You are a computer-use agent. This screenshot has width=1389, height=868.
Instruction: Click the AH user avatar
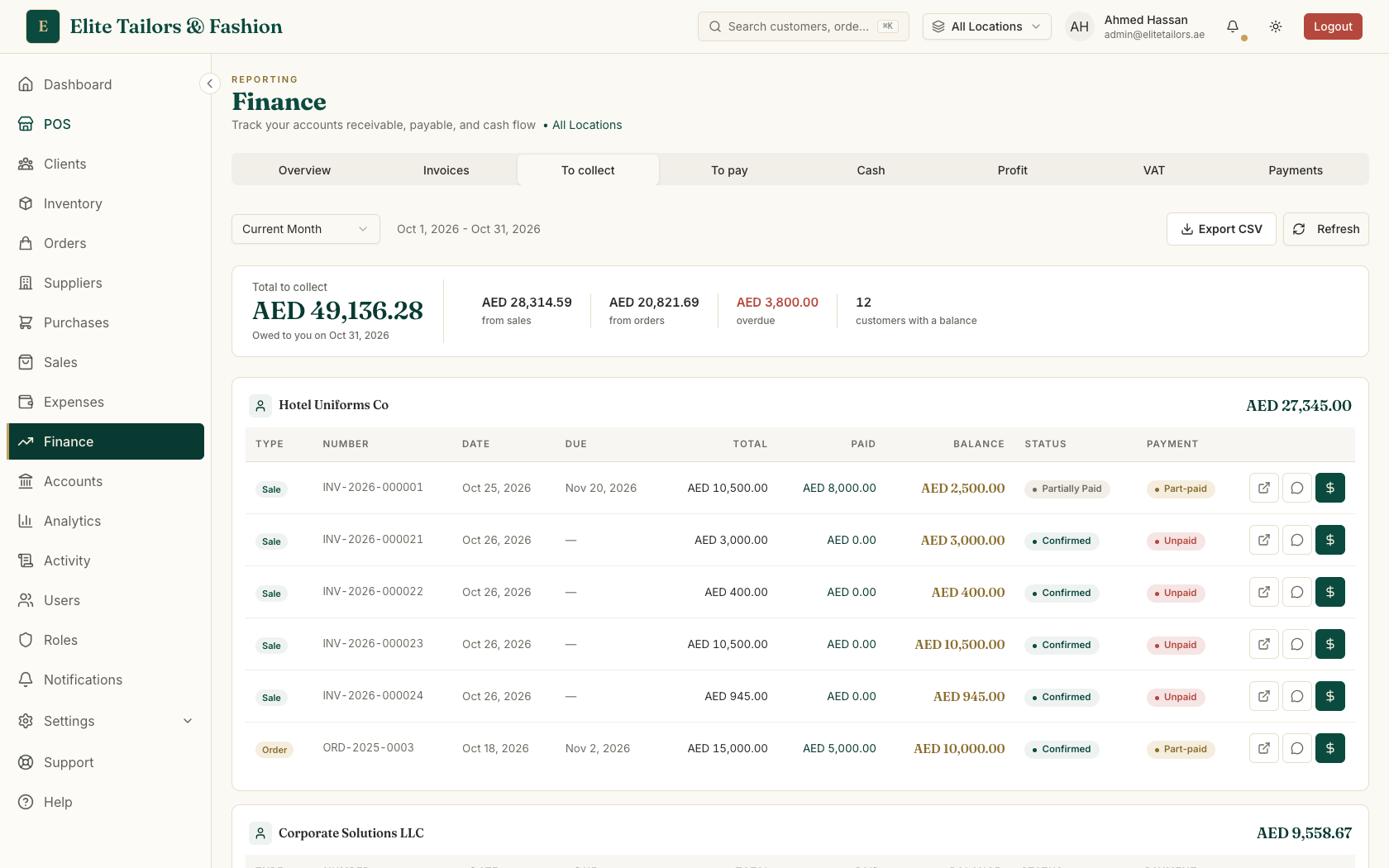(x=1080, y=26)
